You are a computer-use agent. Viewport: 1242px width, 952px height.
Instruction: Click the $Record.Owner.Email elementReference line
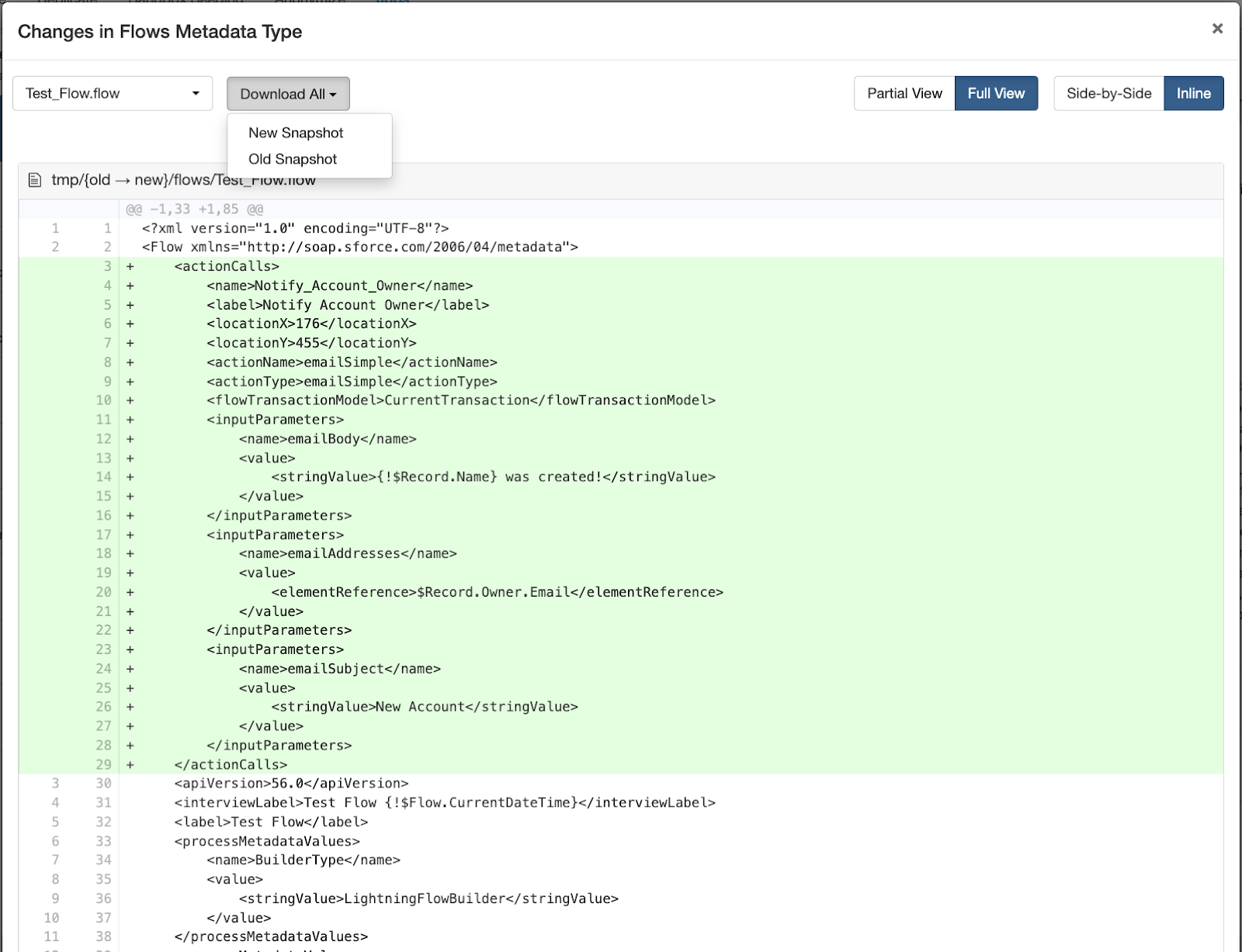[498, 592]
